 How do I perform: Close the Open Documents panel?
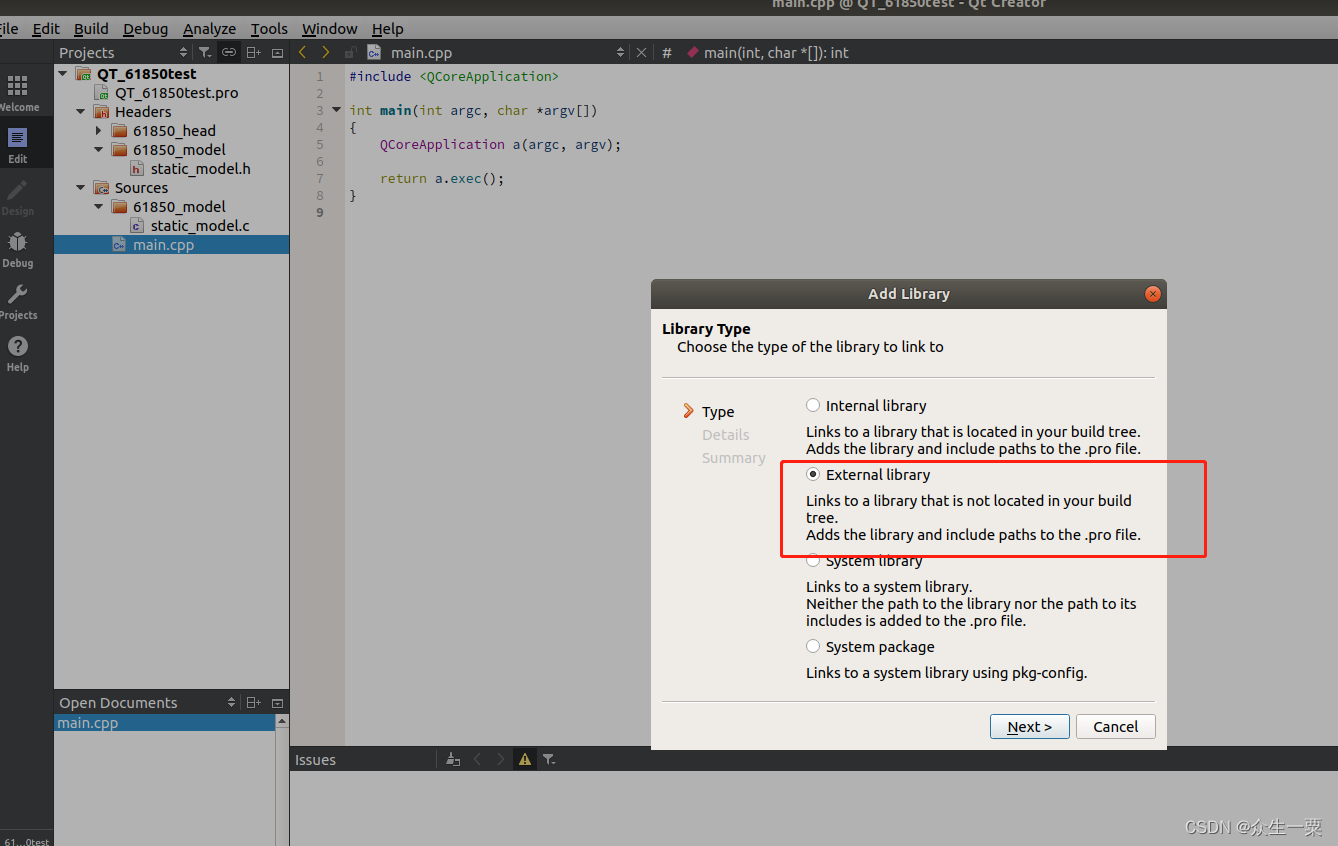(x=277, y=702)
